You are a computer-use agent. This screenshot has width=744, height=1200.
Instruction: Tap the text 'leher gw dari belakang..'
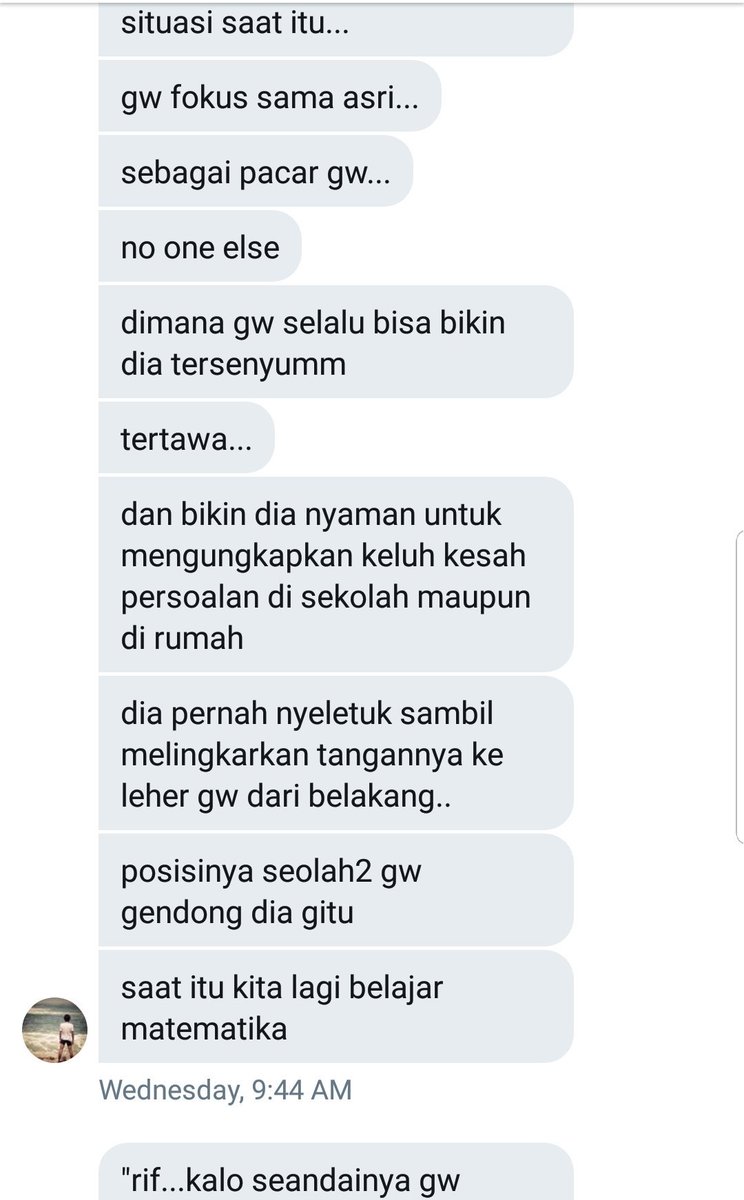pyautogui.click(x=287, y=796)
